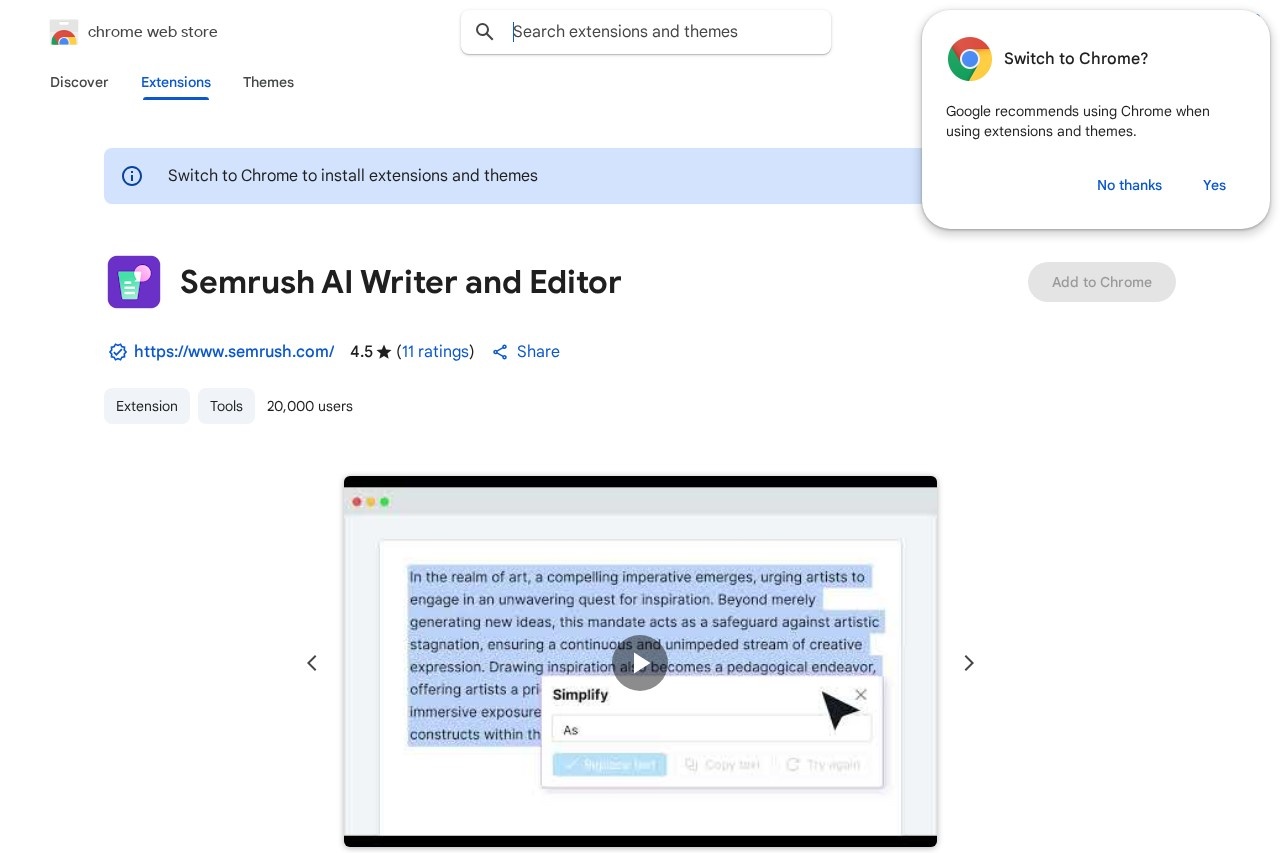Click the search magnifying glass icon
Viewport: 1280px width, 853px height.
click(485, 32)
